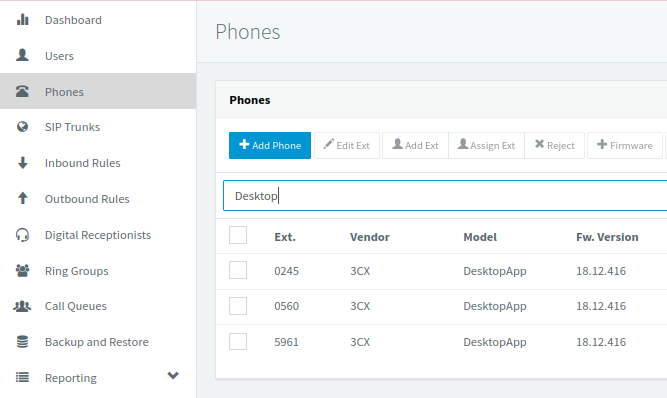Viewport: 667px width, 398px height.
Task: Tick checkbox for extension 5961
Action: (238, 341)
